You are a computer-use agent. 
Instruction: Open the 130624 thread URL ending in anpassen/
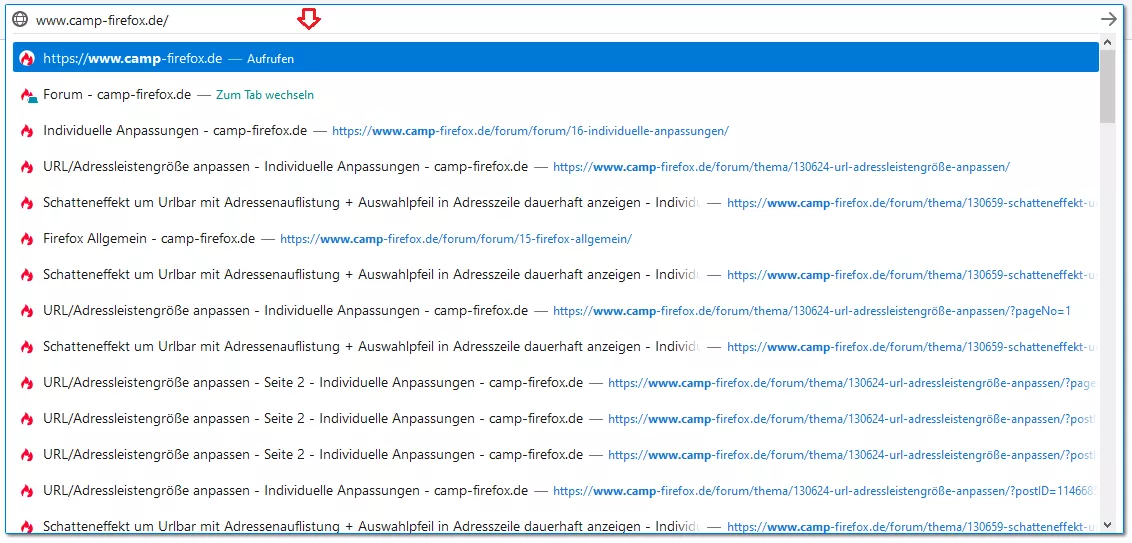781,167
